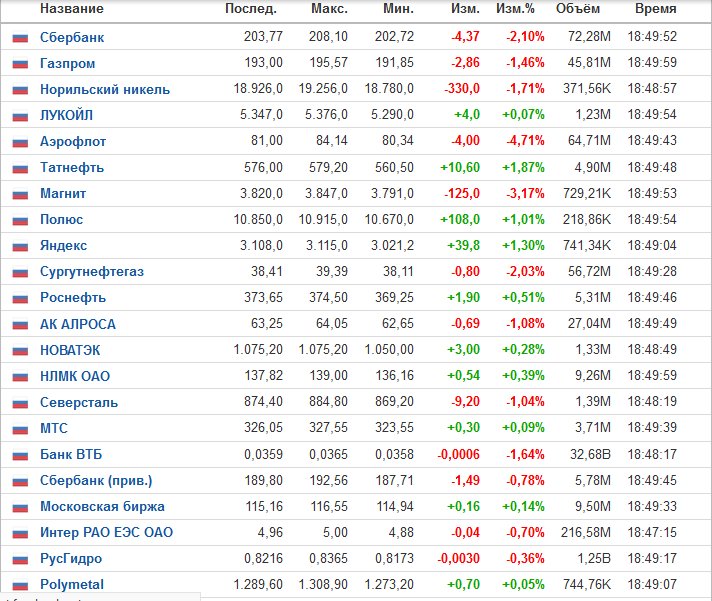Click the flag icon next to Газпром

coord(20,64)
